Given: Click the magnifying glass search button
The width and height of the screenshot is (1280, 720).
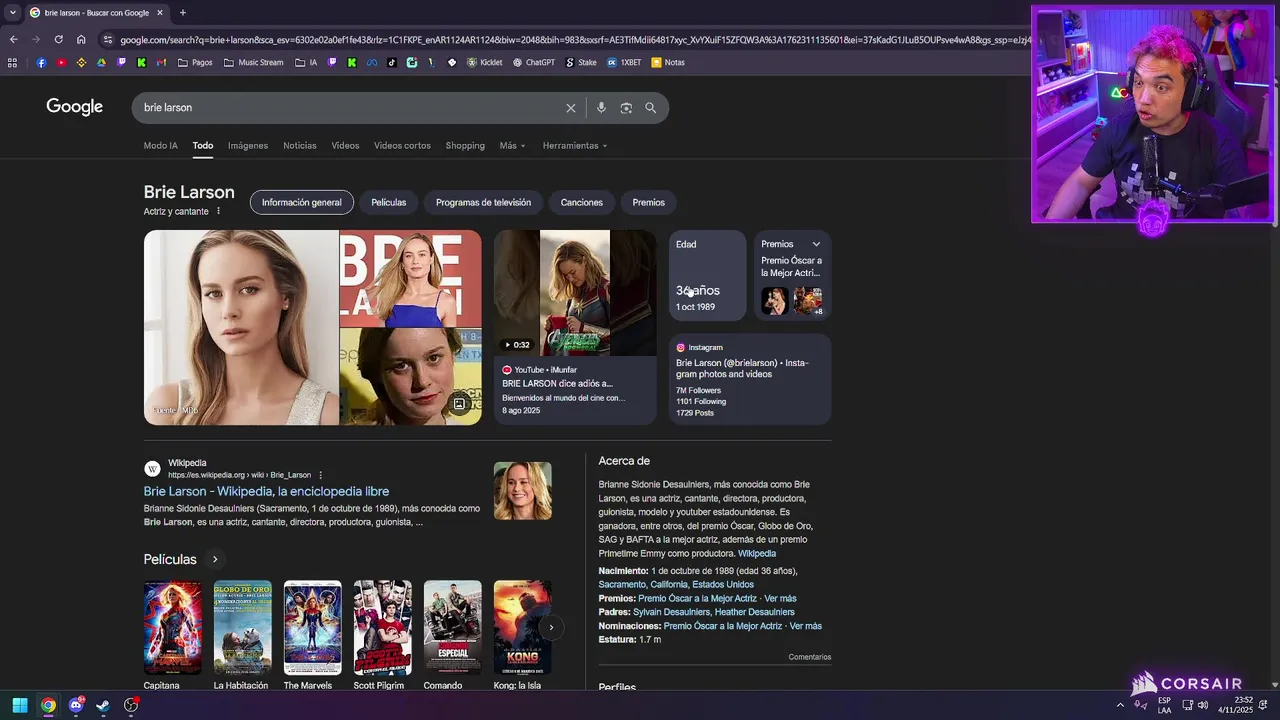Looking at the screenshot, I should [x=651, y=108].
